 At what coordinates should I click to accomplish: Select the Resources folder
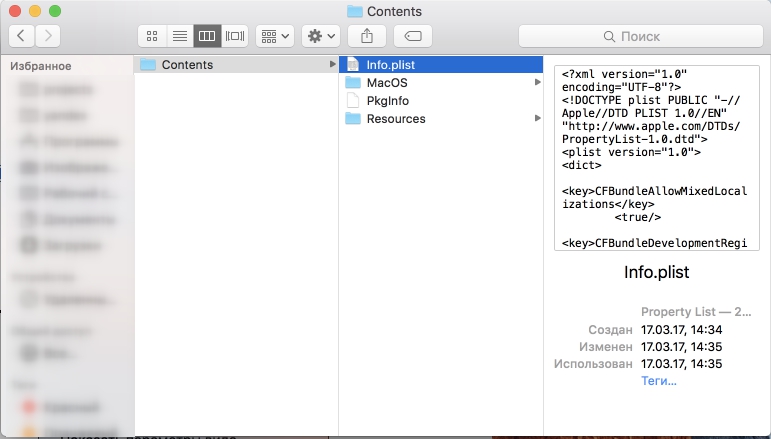pyautogui.click(x=395, y=119)
